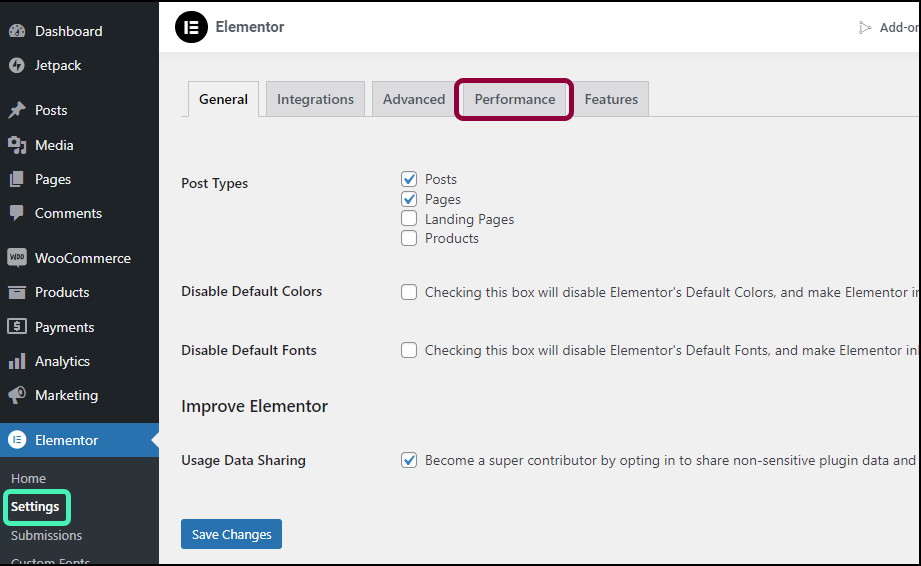The image size is (921, 566).
Task: Go to the Advanced settings tab
Action: pos(414,100)
